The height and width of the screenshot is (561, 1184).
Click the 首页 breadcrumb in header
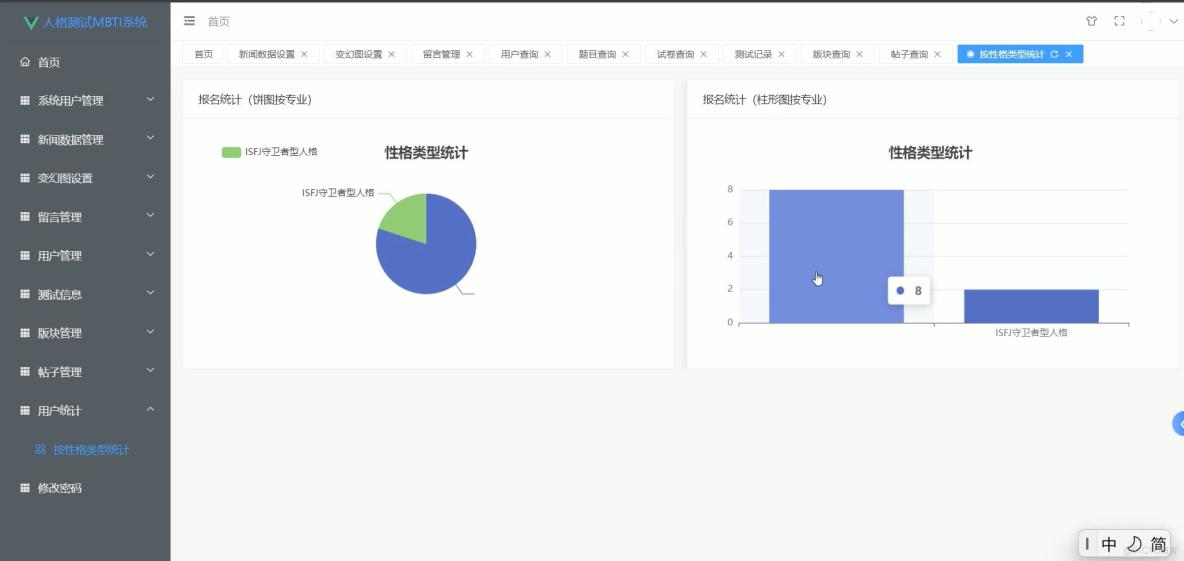tap(219, 21)
